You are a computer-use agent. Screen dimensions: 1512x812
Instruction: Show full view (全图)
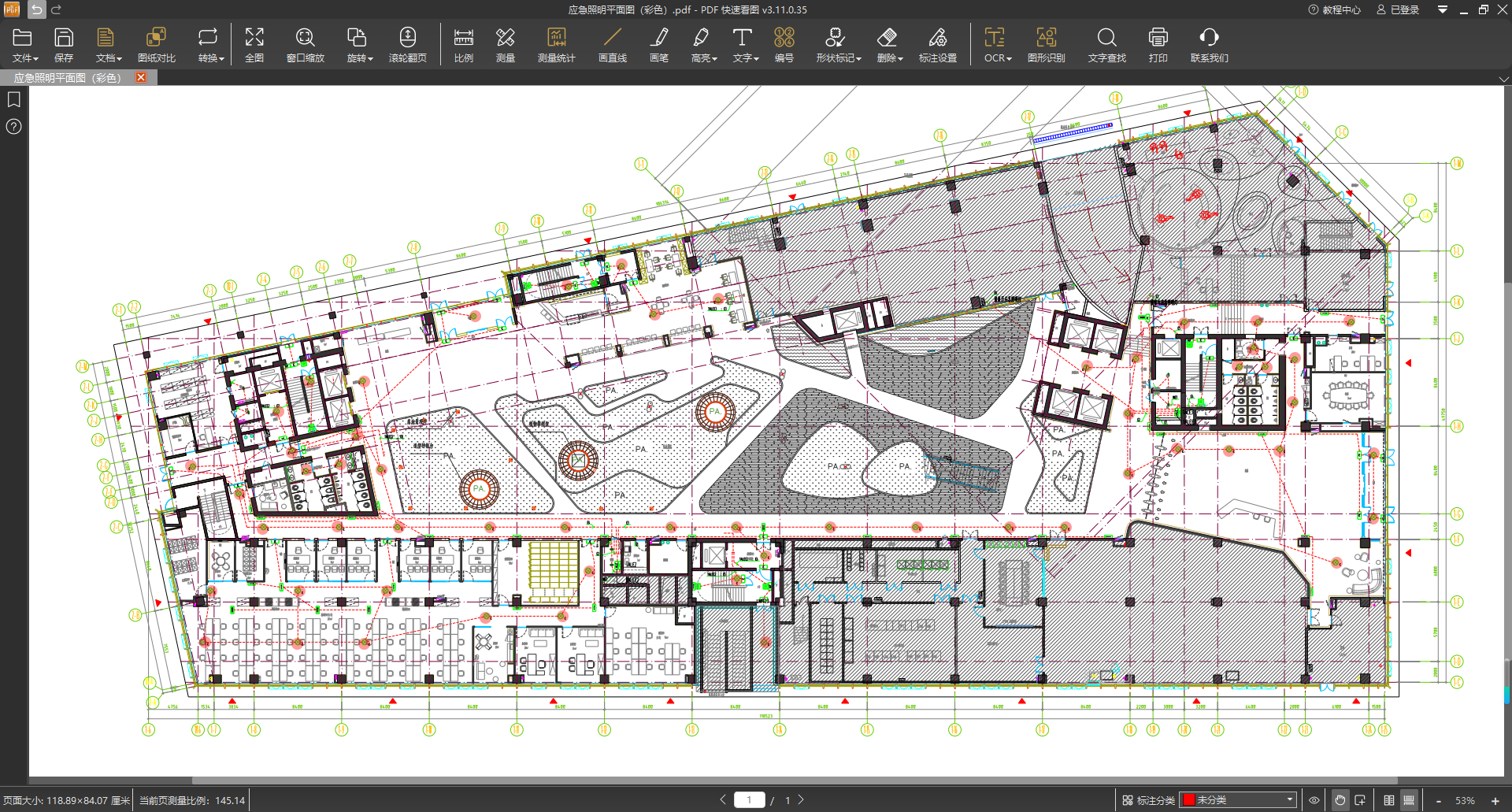pyautogui.click(x=254, y=45)
